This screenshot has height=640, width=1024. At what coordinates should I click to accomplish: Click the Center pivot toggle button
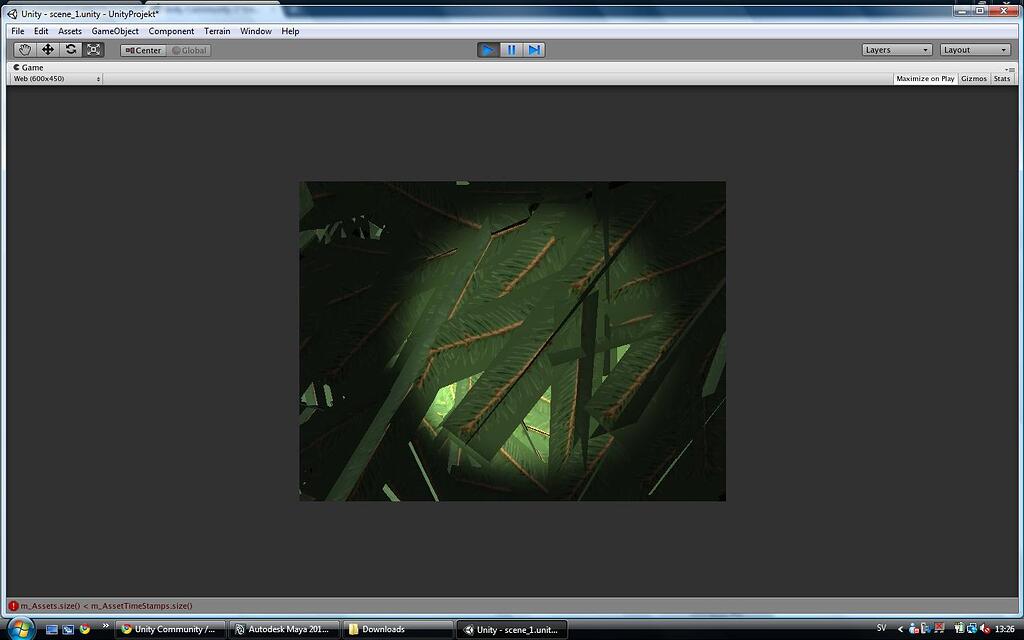(142, 49)
